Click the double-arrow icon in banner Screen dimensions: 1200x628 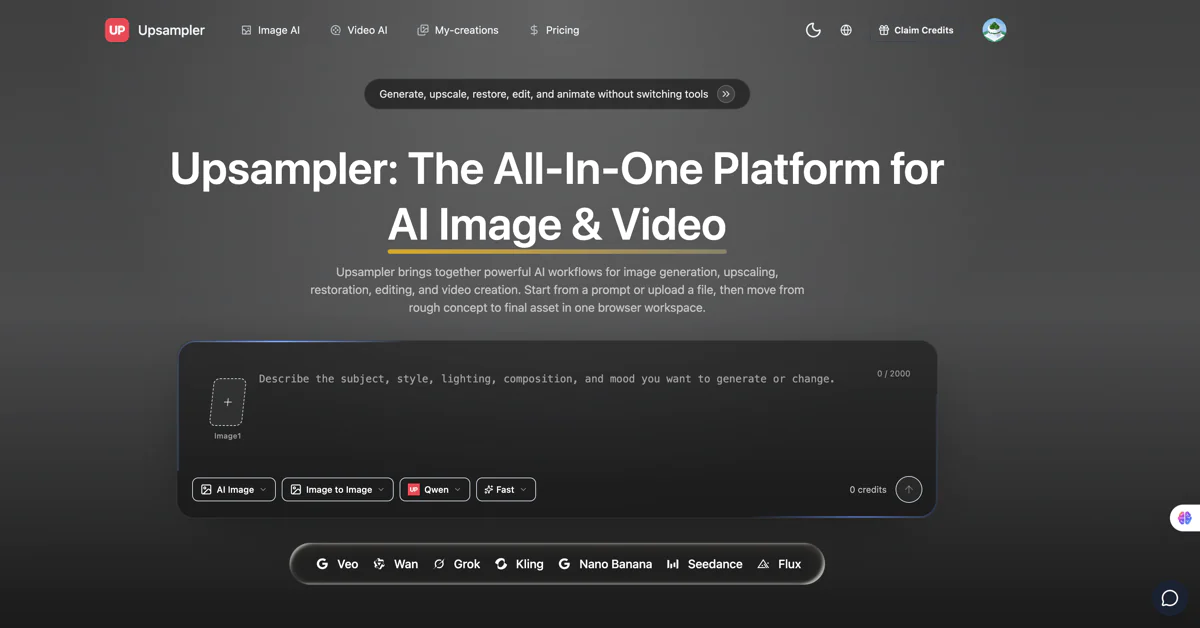(726, 94)
